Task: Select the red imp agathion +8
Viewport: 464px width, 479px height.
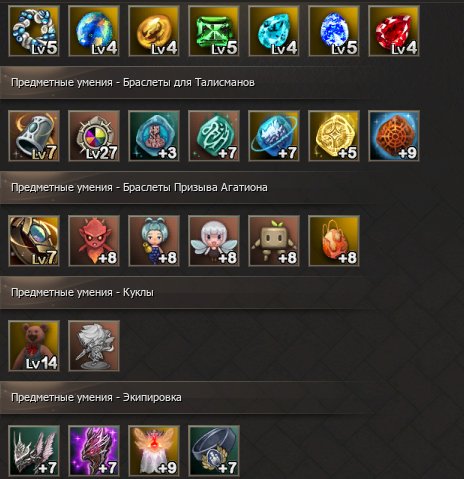Action: tap(94, 241)
